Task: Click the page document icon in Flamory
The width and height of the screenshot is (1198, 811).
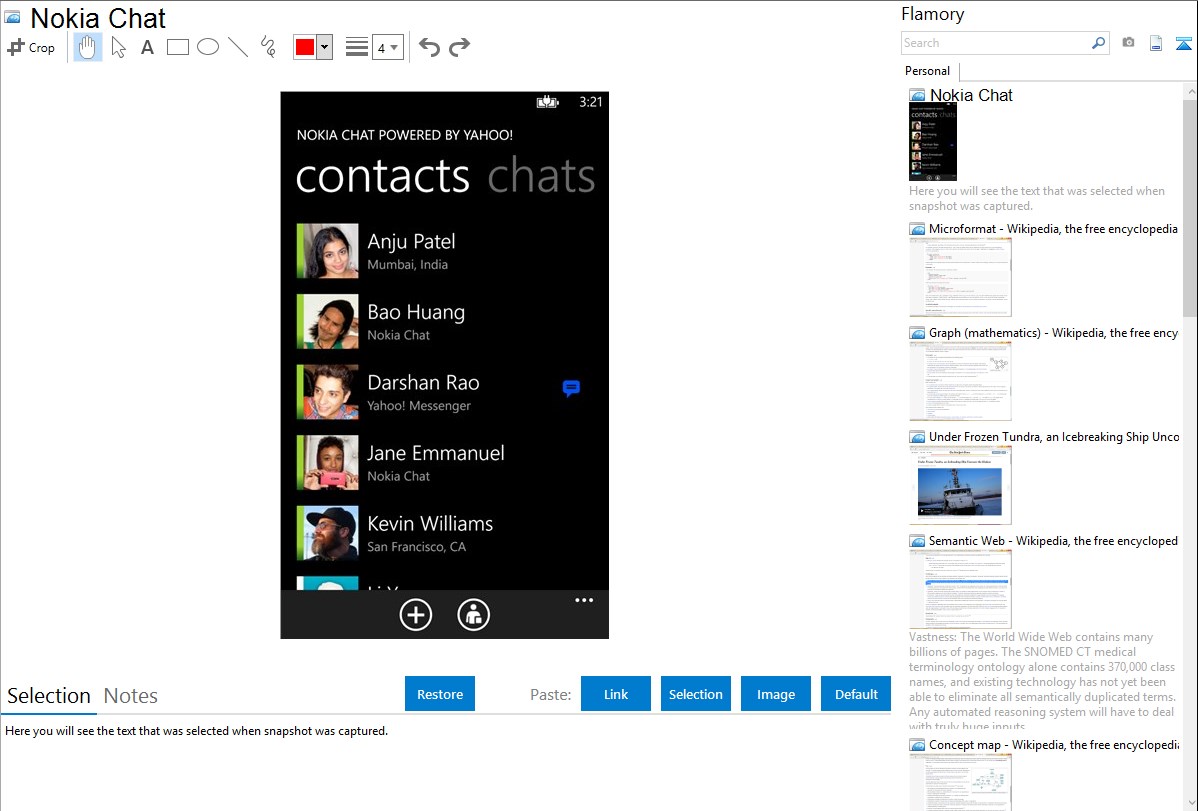Action: click(1156, 43)
